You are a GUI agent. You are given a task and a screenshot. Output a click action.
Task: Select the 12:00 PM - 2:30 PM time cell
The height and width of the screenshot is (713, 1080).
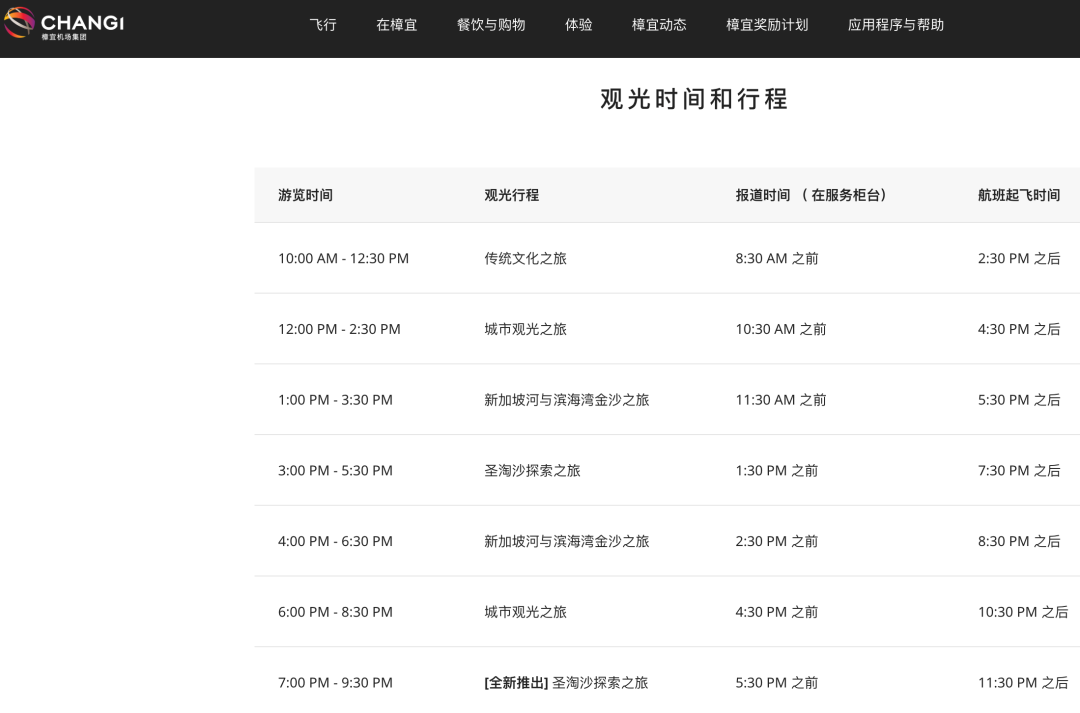340,329
